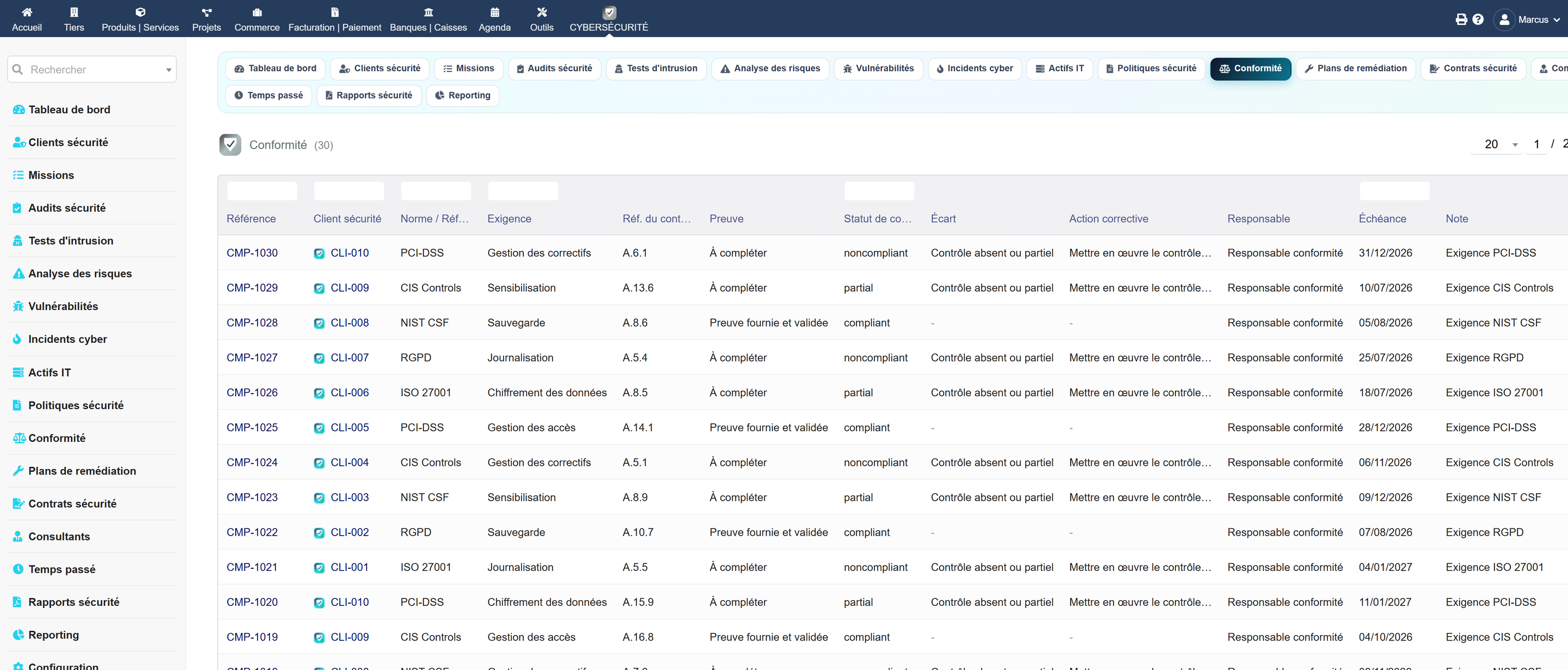Click the Exigence column filter field
Screen dimensions: 1568x670
click(523, 191)
